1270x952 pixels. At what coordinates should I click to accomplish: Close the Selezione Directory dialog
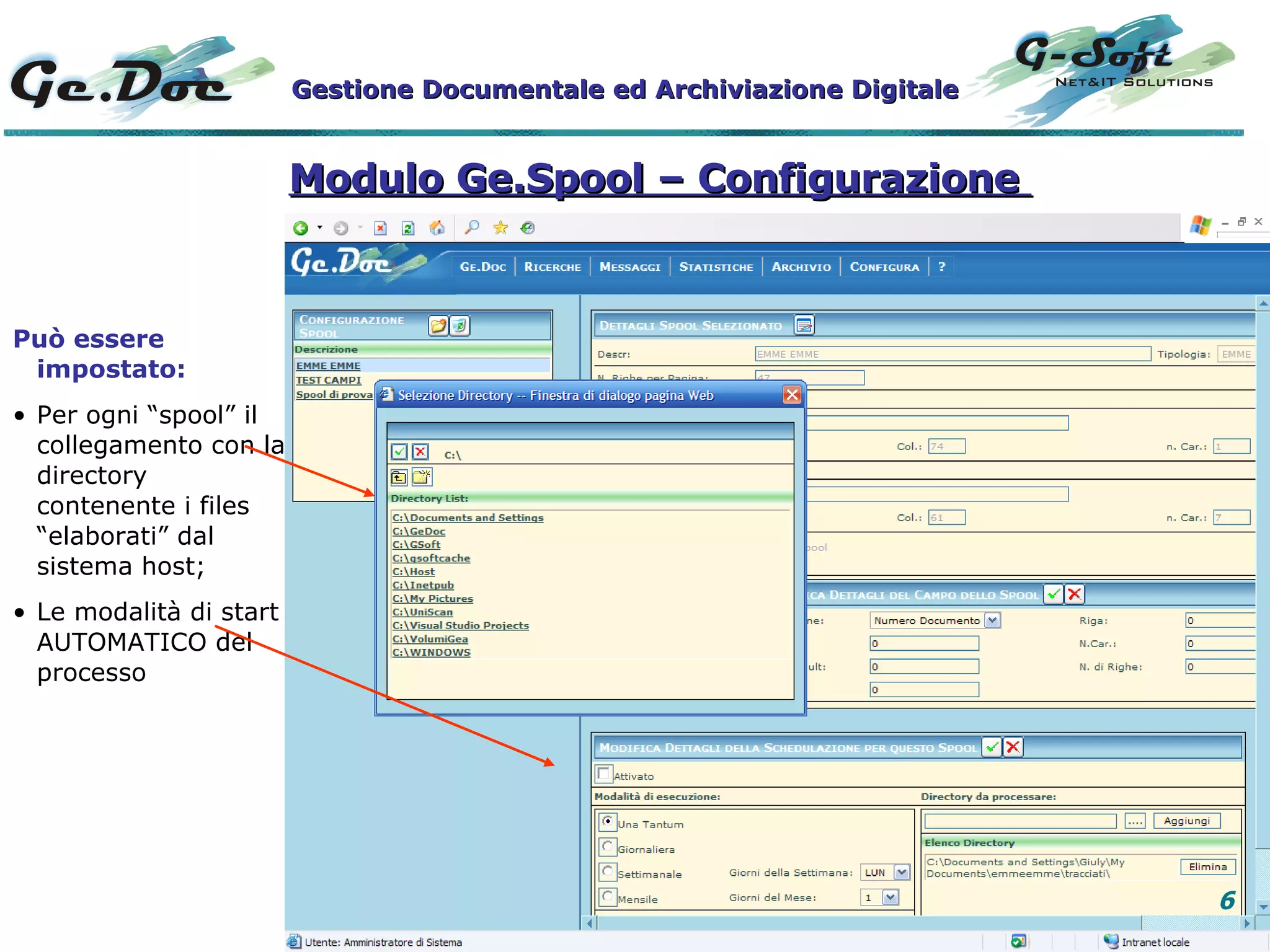(792, 395)
